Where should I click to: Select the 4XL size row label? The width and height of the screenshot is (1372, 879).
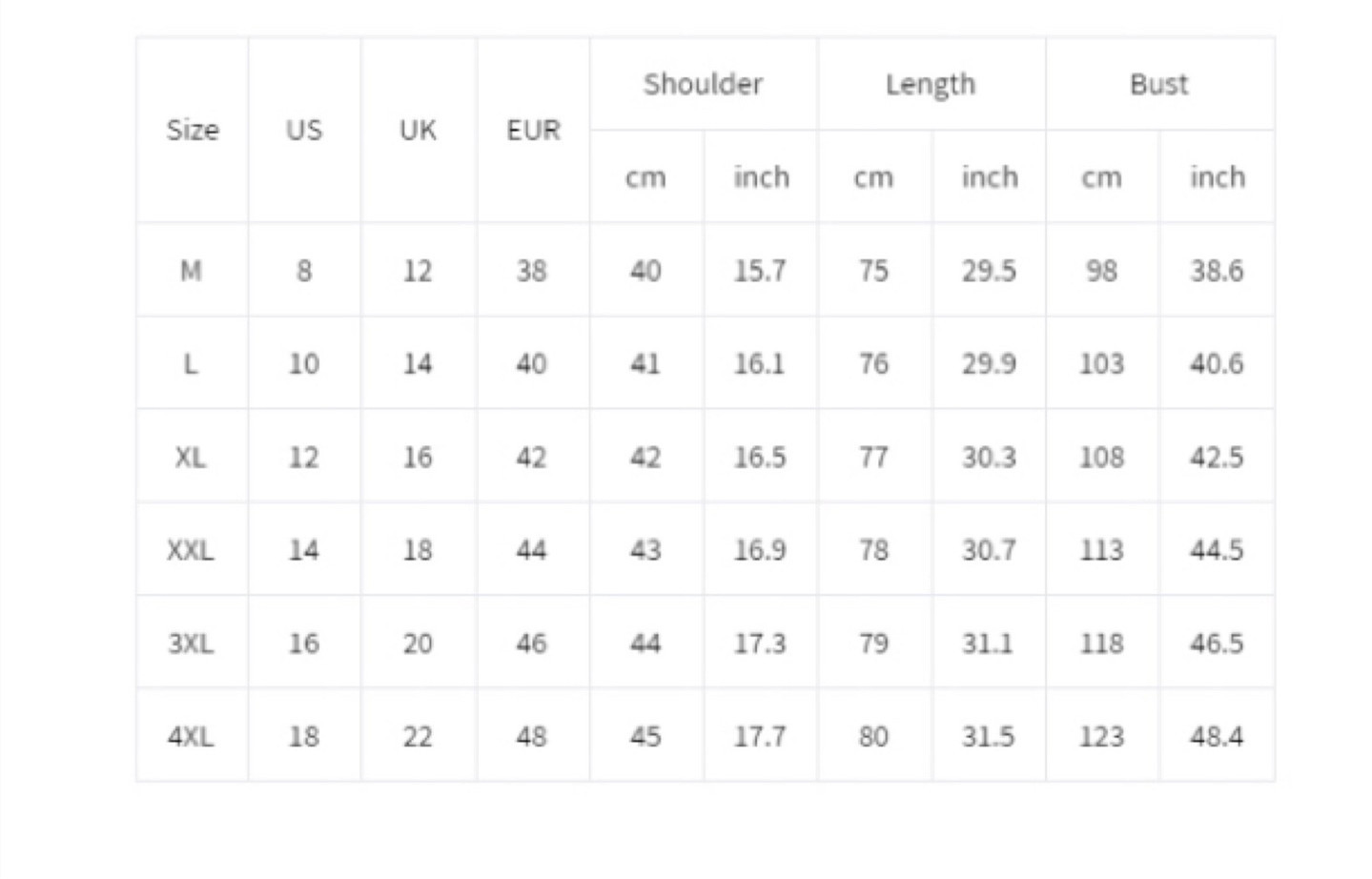click(192, 736)
